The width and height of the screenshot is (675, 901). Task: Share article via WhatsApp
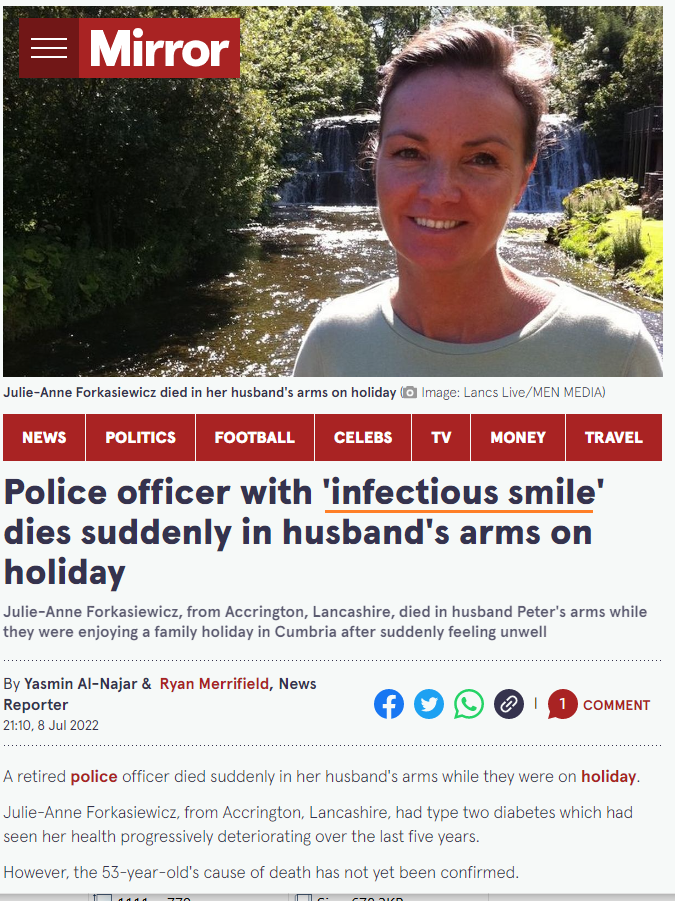click(469, 704)
